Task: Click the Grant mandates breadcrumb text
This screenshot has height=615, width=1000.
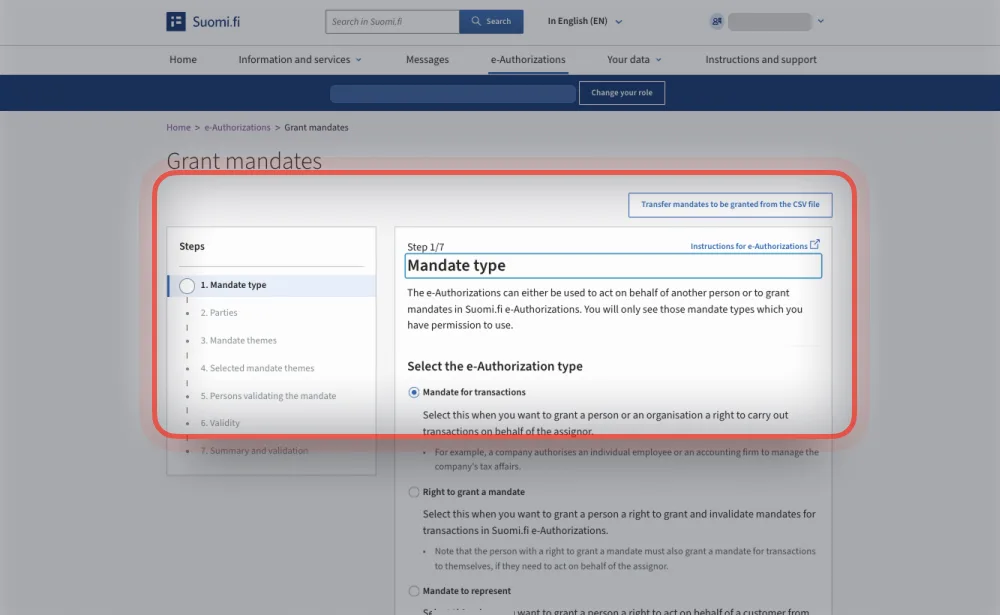Action: pos(316,128)
